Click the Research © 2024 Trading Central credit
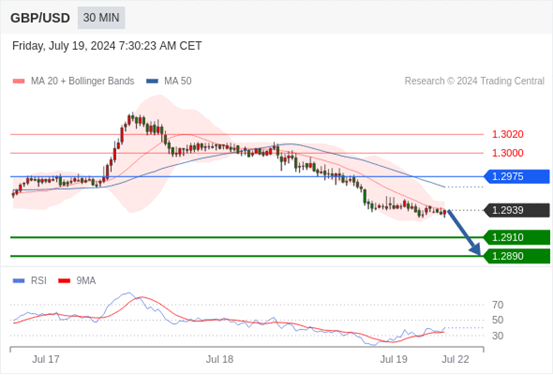This screenshot has height=375, width=553. coord(474,81)
